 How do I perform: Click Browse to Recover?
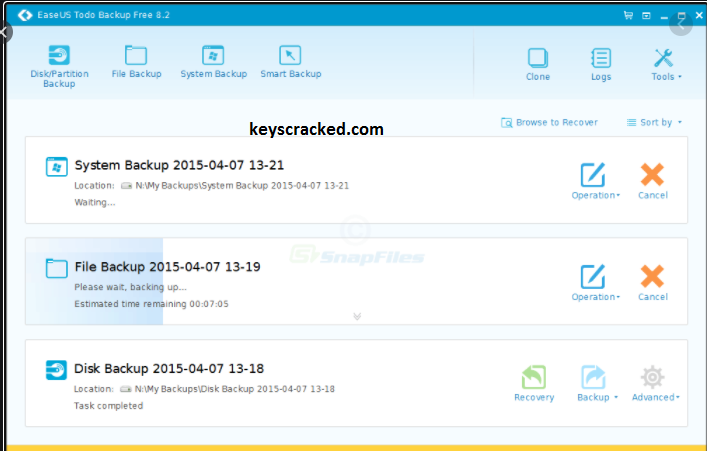(549, 122)
